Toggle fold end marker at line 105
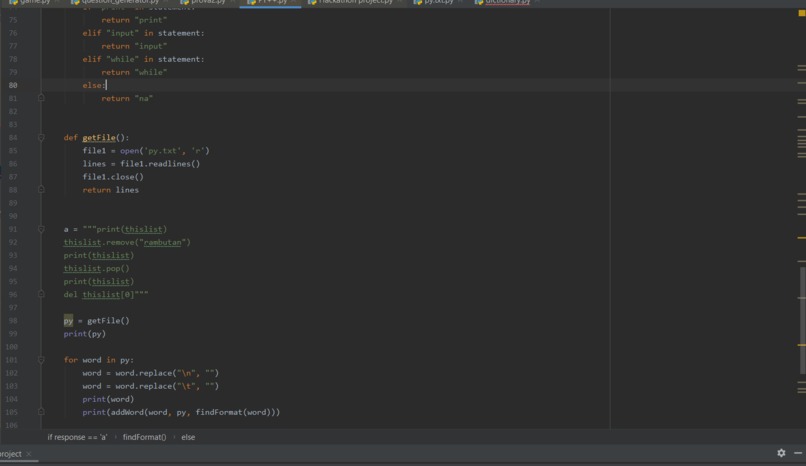Viewport: 806px width, 466px height. pos(41,412)
